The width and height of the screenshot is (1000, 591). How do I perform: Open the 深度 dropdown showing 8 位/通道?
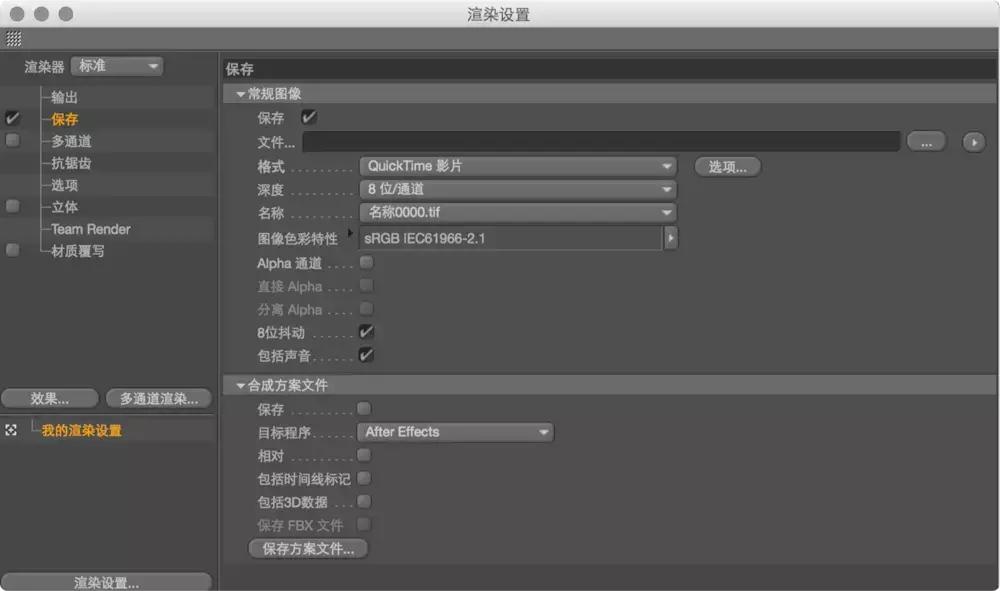(517, 189)
